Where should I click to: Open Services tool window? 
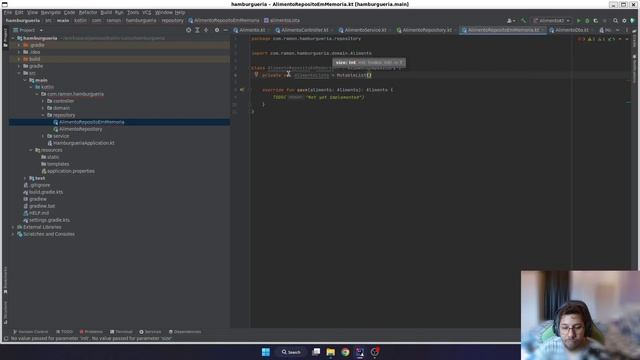click(150, 332)
